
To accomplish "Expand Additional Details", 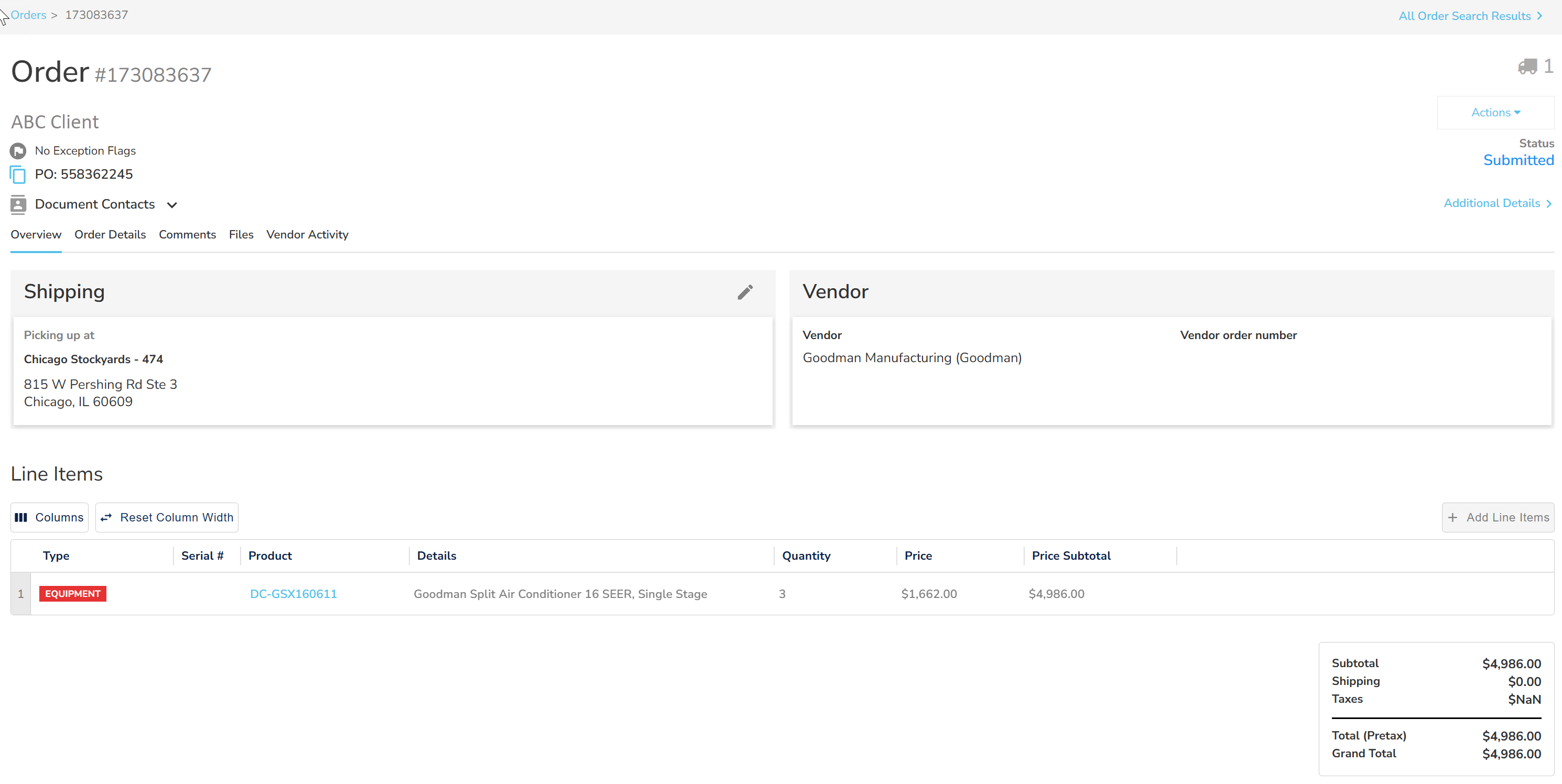I will [1497, 203].
